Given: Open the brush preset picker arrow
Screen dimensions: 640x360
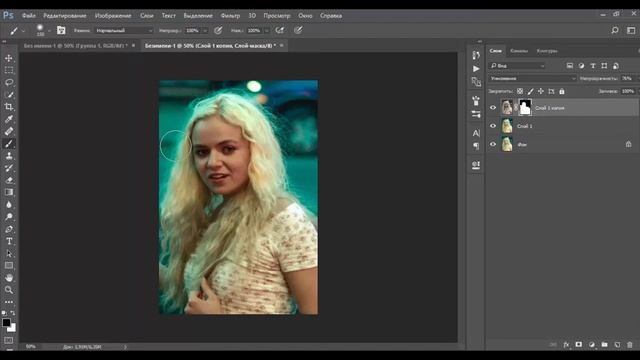Looking at the screenshot, I should [x=49, y=31].
